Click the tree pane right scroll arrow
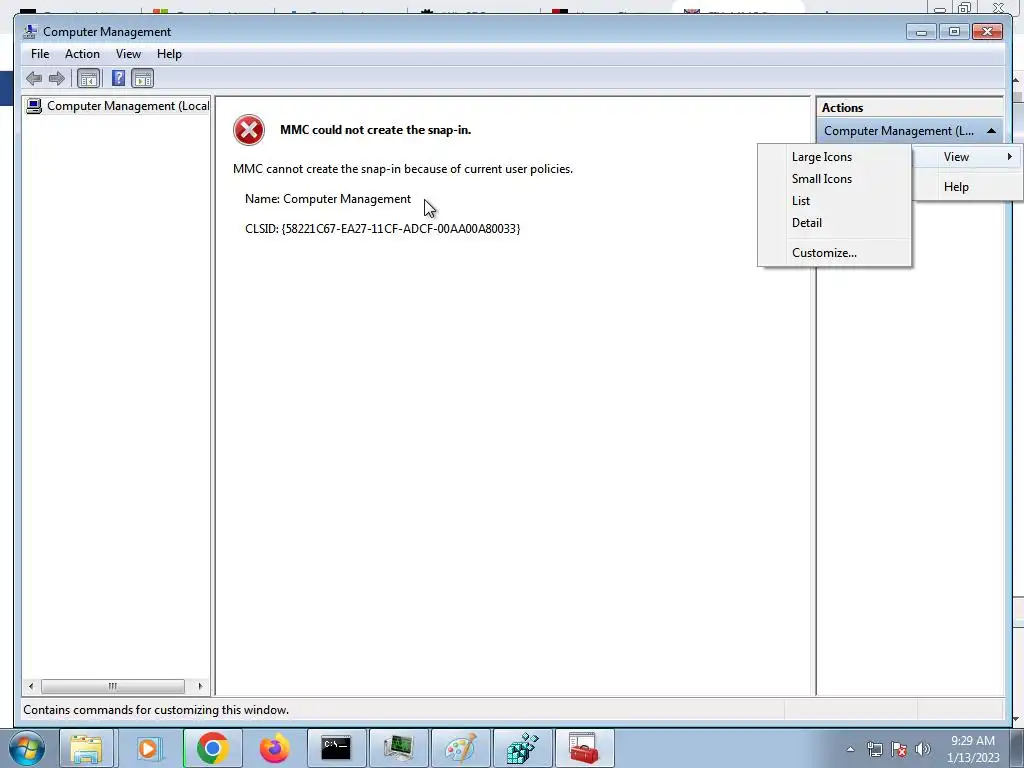Screen dimensions: 1024x768 pos(200,686)
